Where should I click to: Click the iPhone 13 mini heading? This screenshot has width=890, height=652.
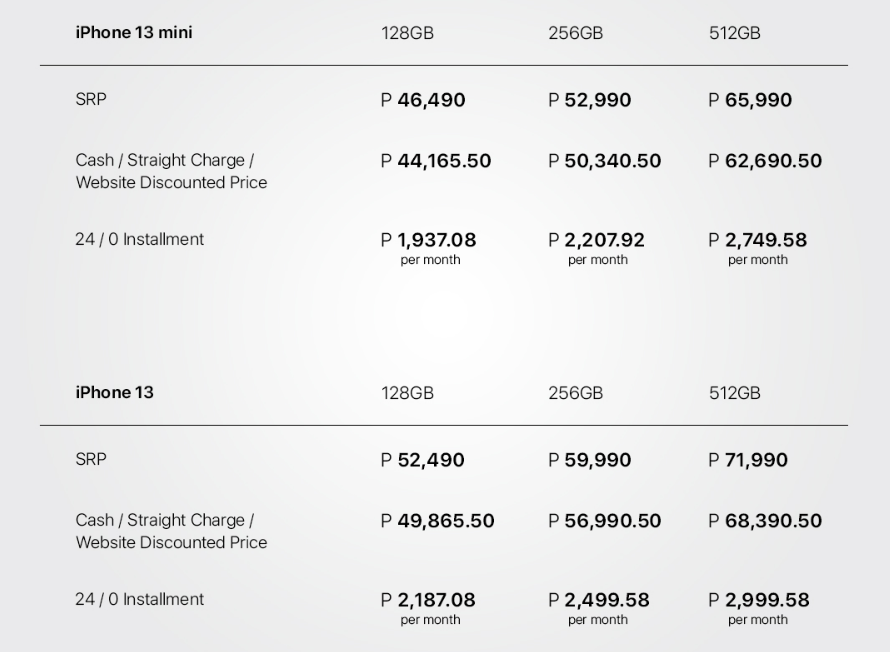pyautogui.click(x=134, y=33)
